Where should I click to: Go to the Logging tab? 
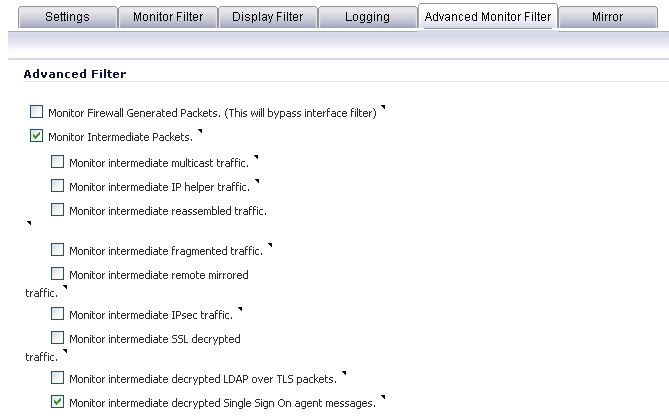point(366,17)
